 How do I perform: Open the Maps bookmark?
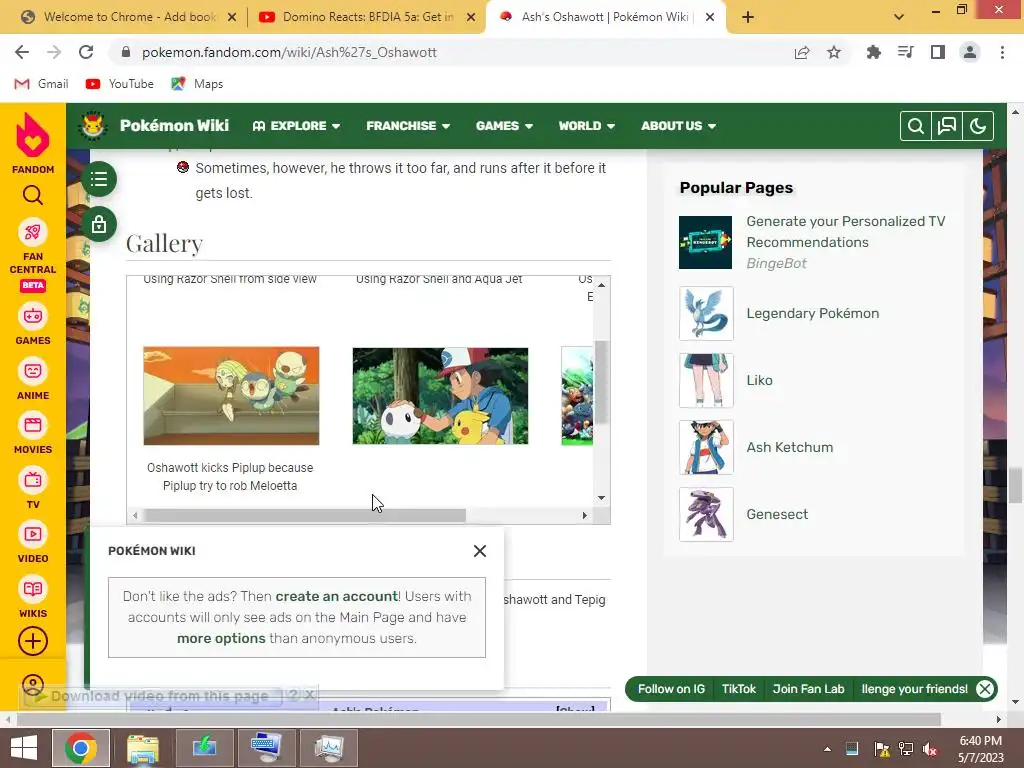pos(197,84)
